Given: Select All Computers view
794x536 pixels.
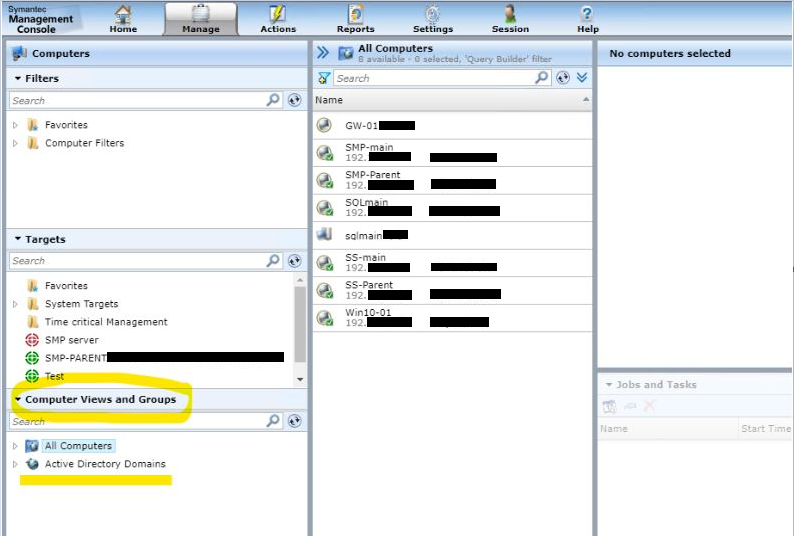Looking at the screenshot, I should point(78,446).
